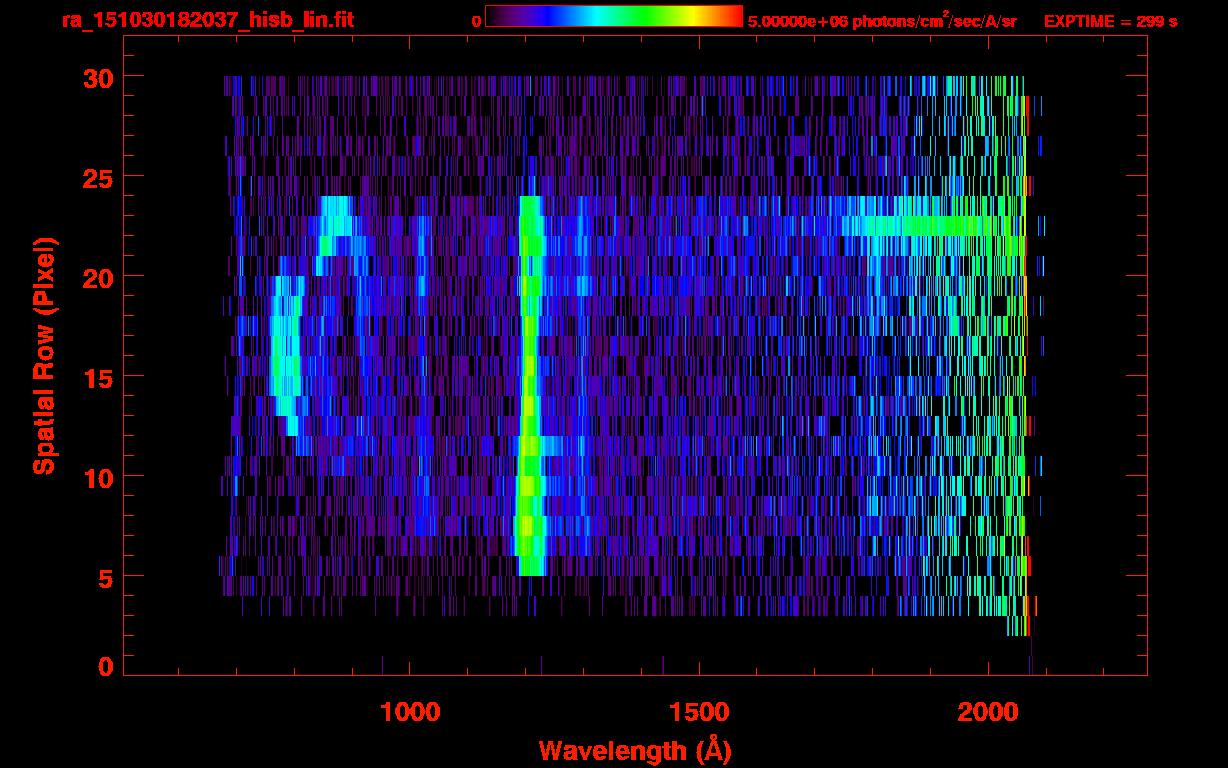Screen dimensions: 1228x768
Task: Click the 2000 wavelength tick label
Action: tap(988, 712)
